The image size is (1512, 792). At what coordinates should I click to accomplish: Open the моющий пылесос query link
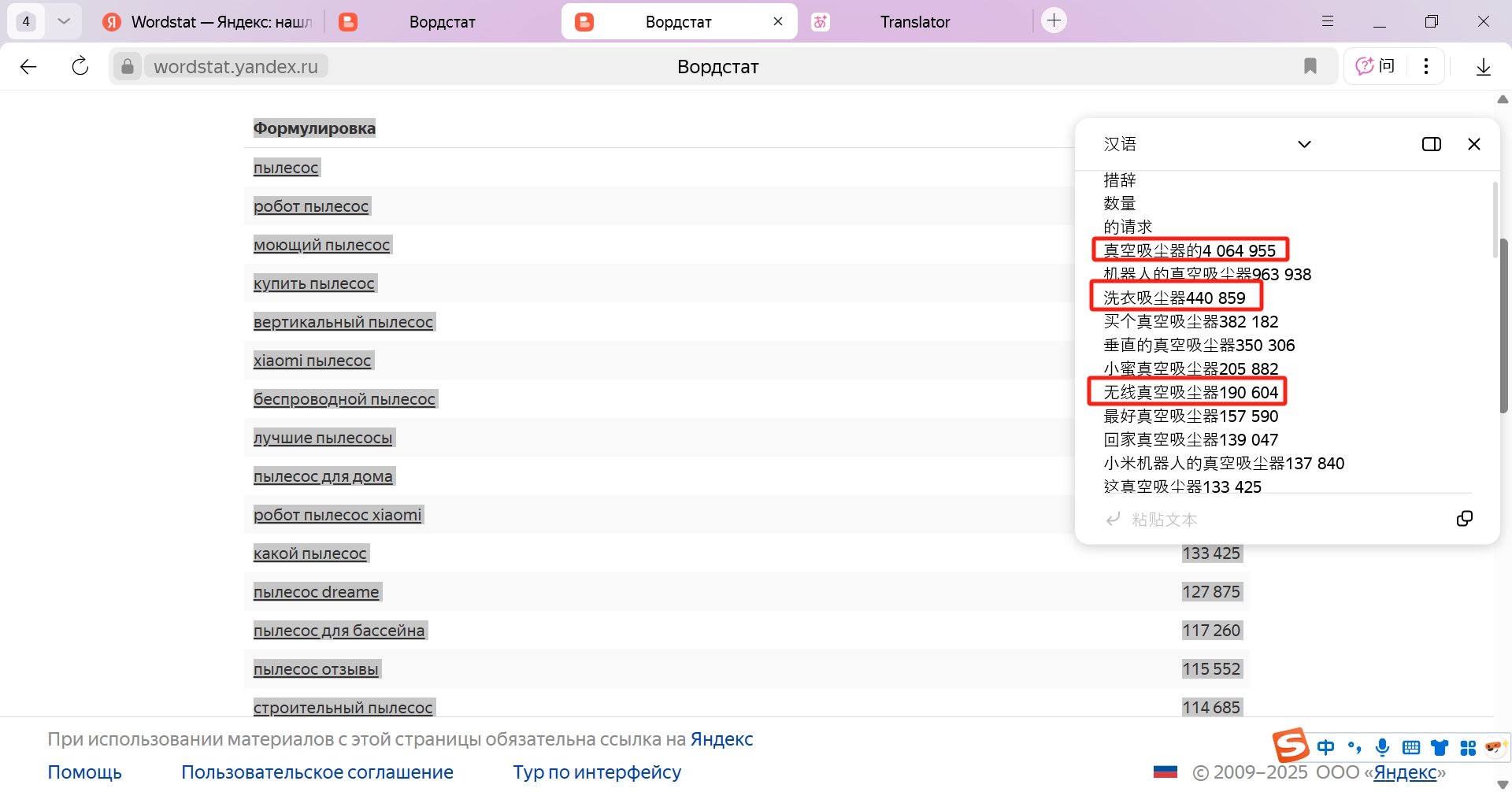point(321,245)
